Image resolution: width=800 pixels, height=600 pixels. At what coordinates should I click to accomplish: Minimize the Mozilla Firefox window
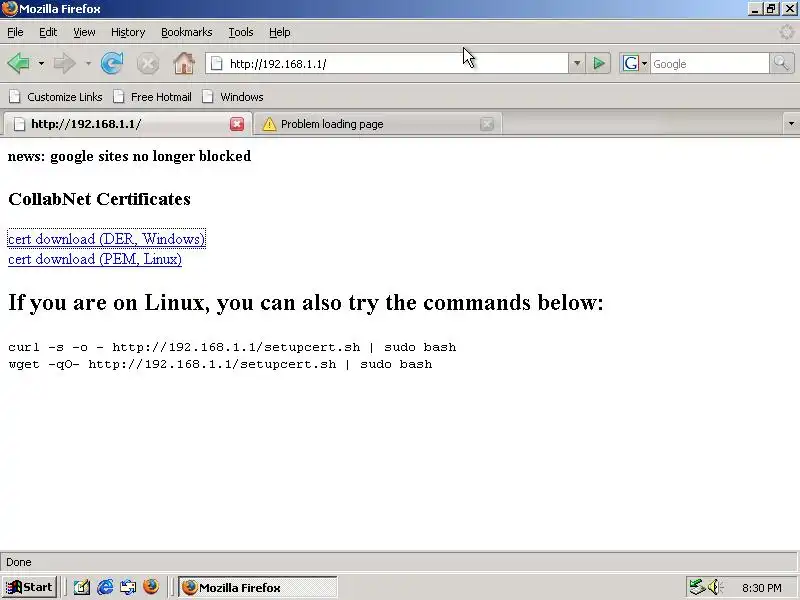click(x=755, y=9)
